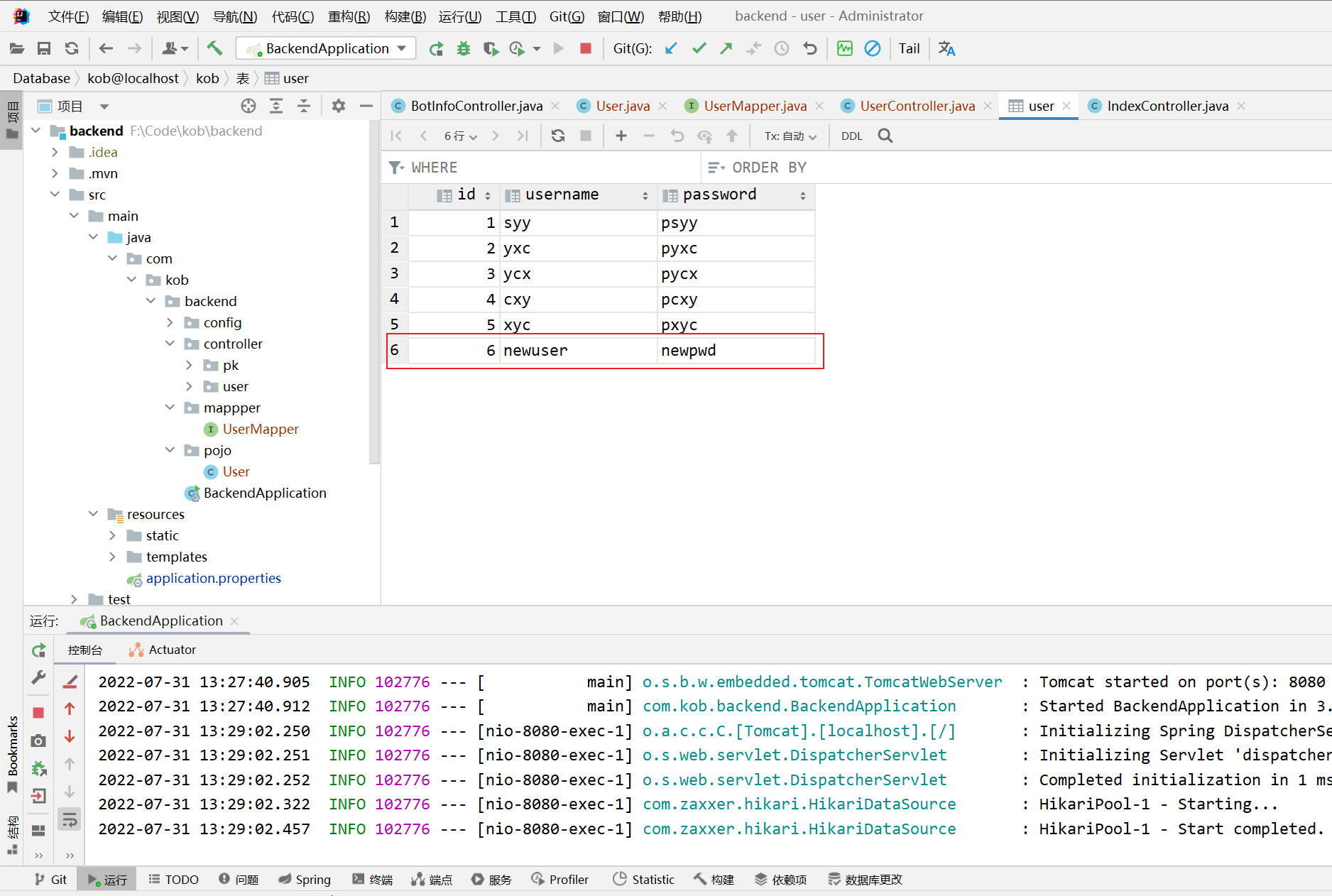Click Git update project arrow
This screenshot has width=1332, height=896.
(671, 48)
